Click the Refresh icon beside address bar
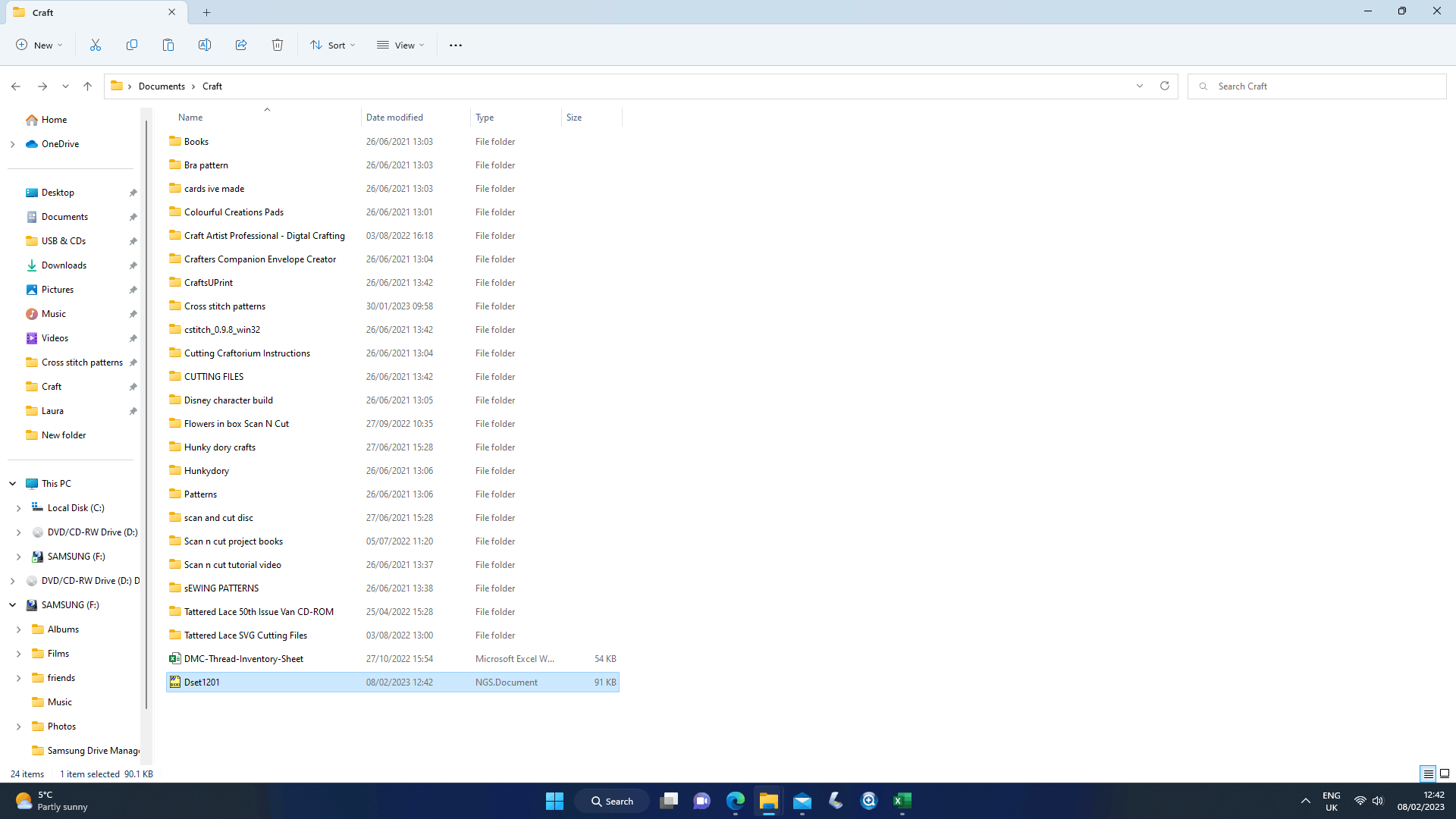This screenshot has height=819, width=1456. [1165, 86]
